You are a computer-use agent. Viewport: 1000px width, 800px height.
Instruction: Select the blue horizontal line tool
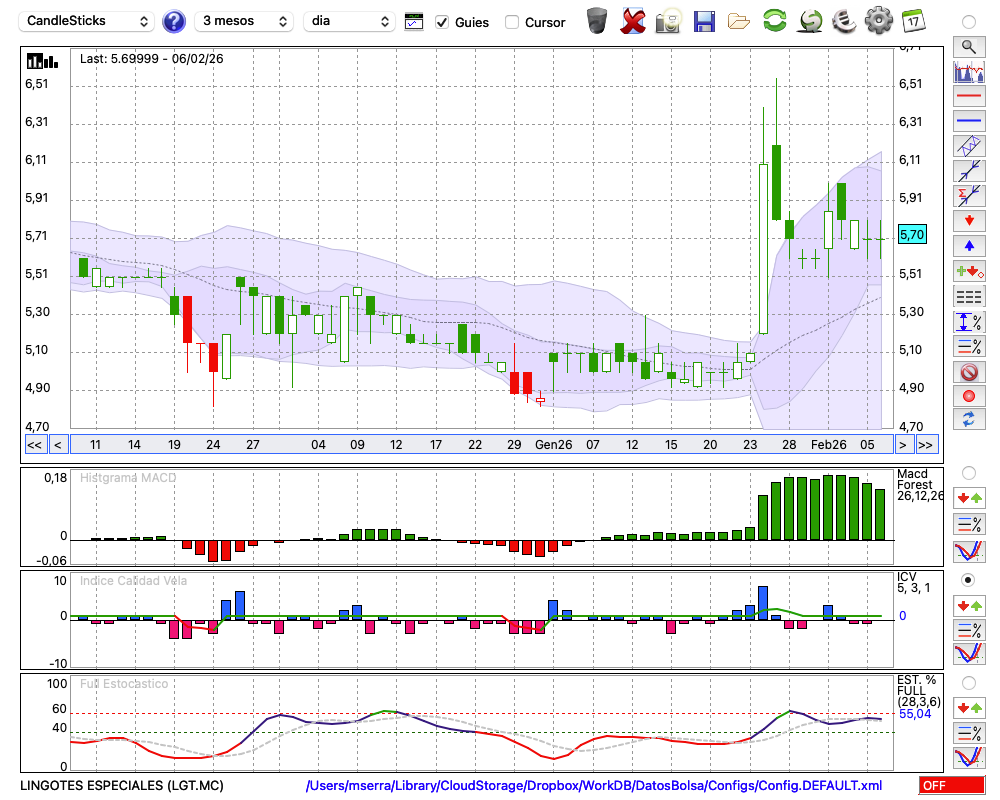(968, 121)
